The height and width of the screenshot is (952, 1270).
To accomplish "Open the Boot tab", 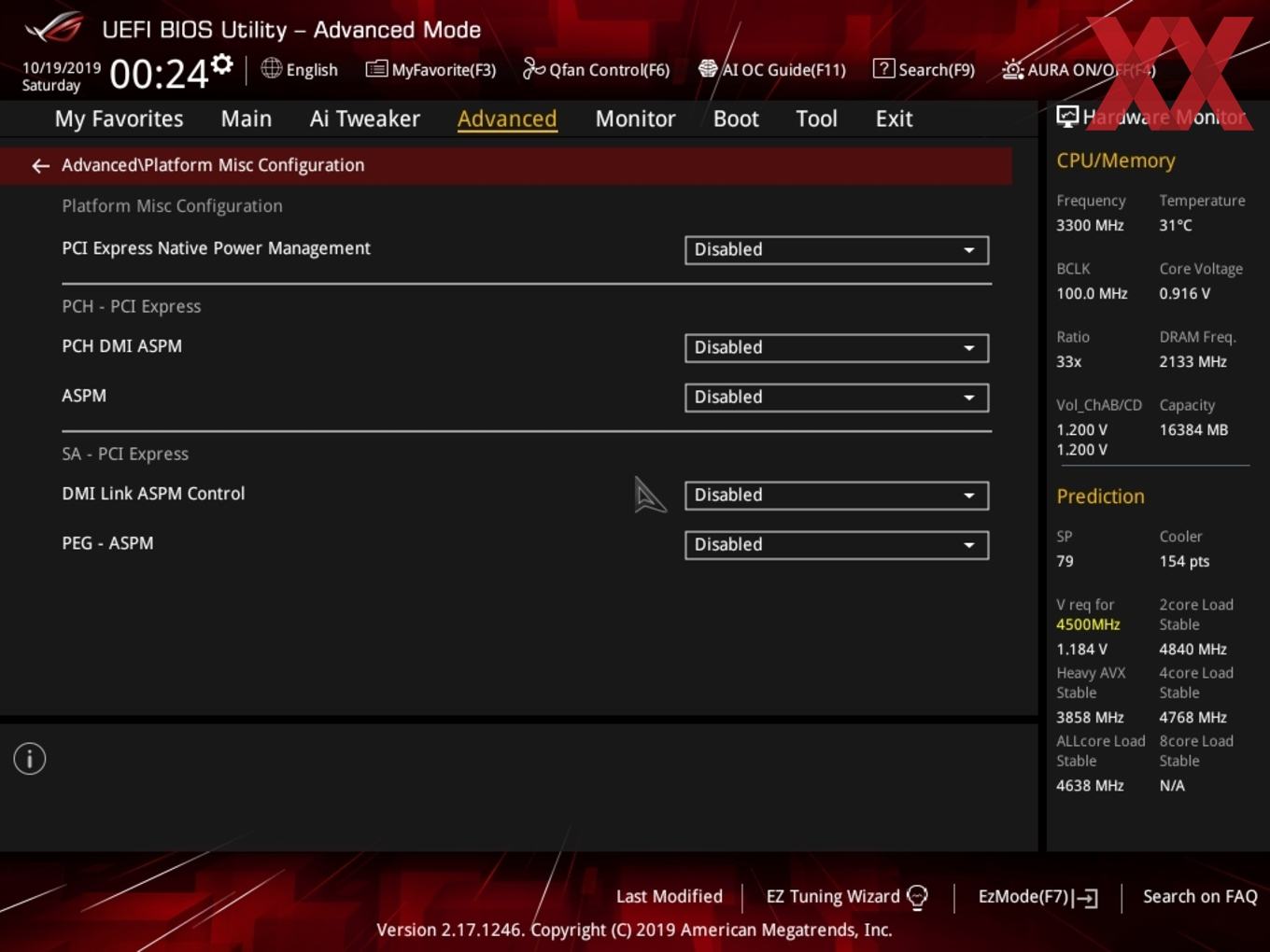I will (x=736, y=119).
